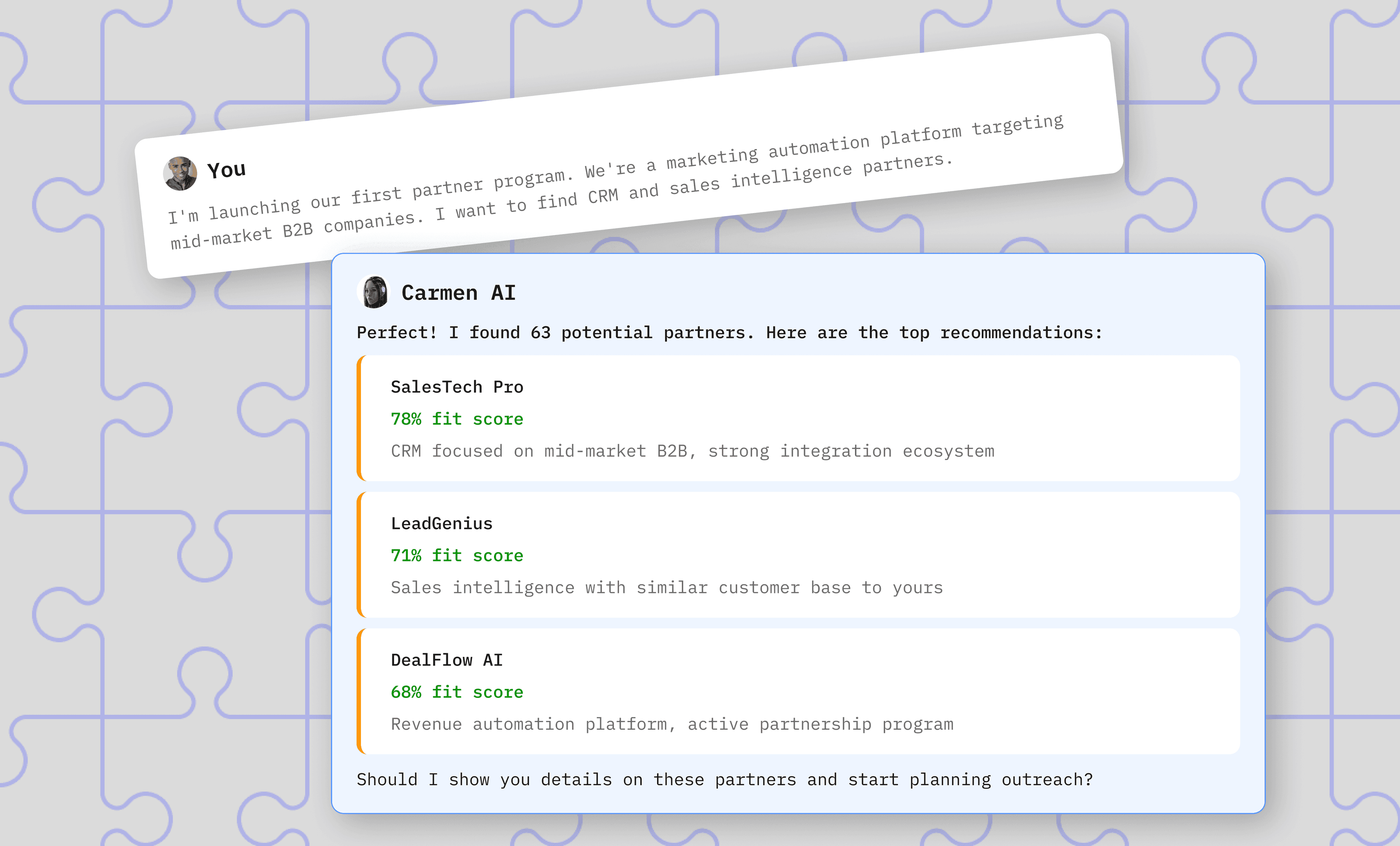Click the "I found 63 potential partners" line
Image resolution: width=1400 pixels, height=846 pixels.
[729, 332]
